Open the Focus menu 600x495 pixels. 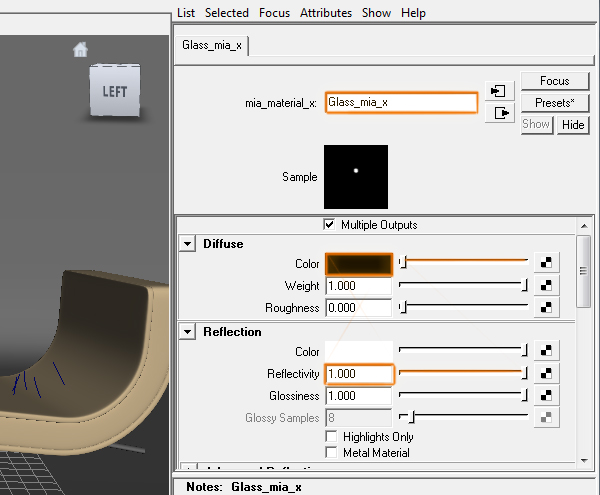coord(274,13)
